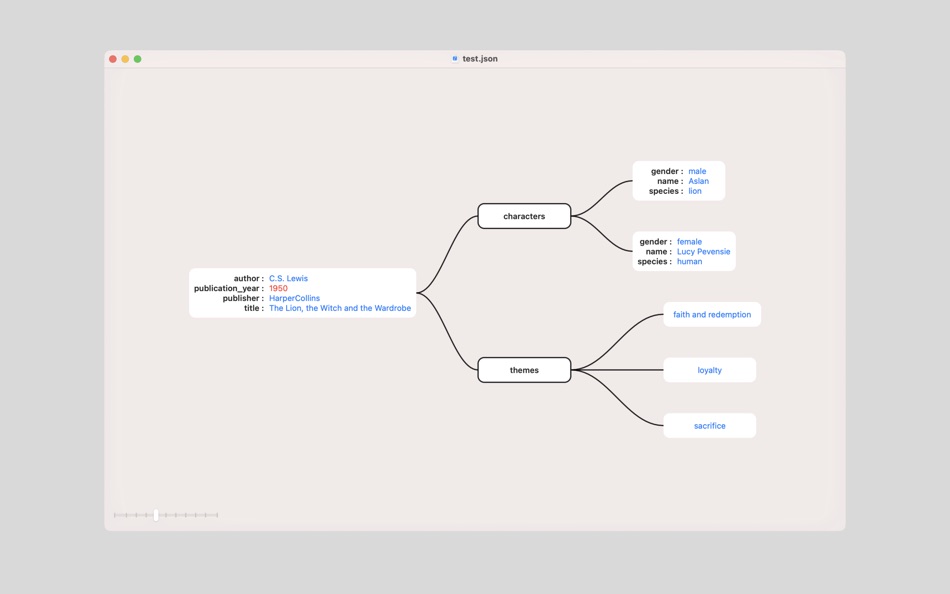The width and height of the screenshot is (950, 594).
Task: Click the "publication_year :" key label
Action: point(229,289)
